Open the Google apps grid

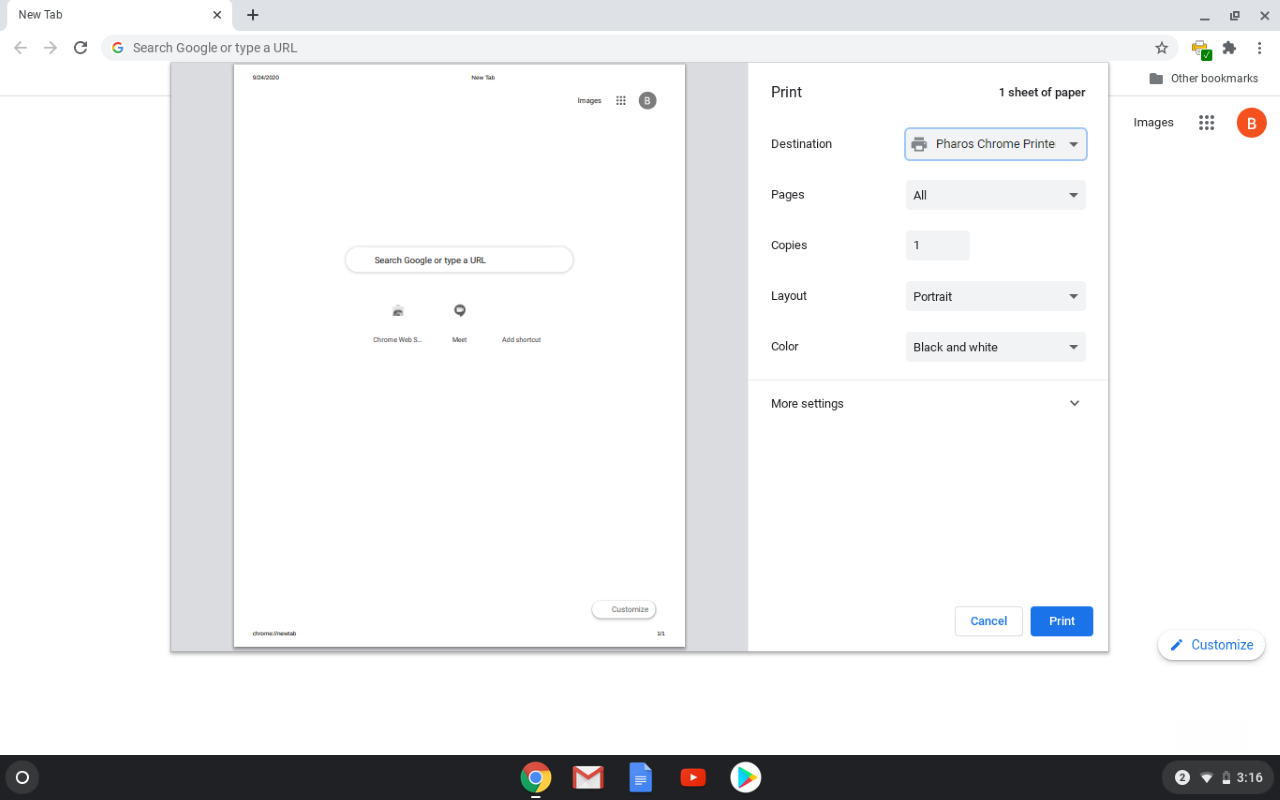pos(1206,122)
